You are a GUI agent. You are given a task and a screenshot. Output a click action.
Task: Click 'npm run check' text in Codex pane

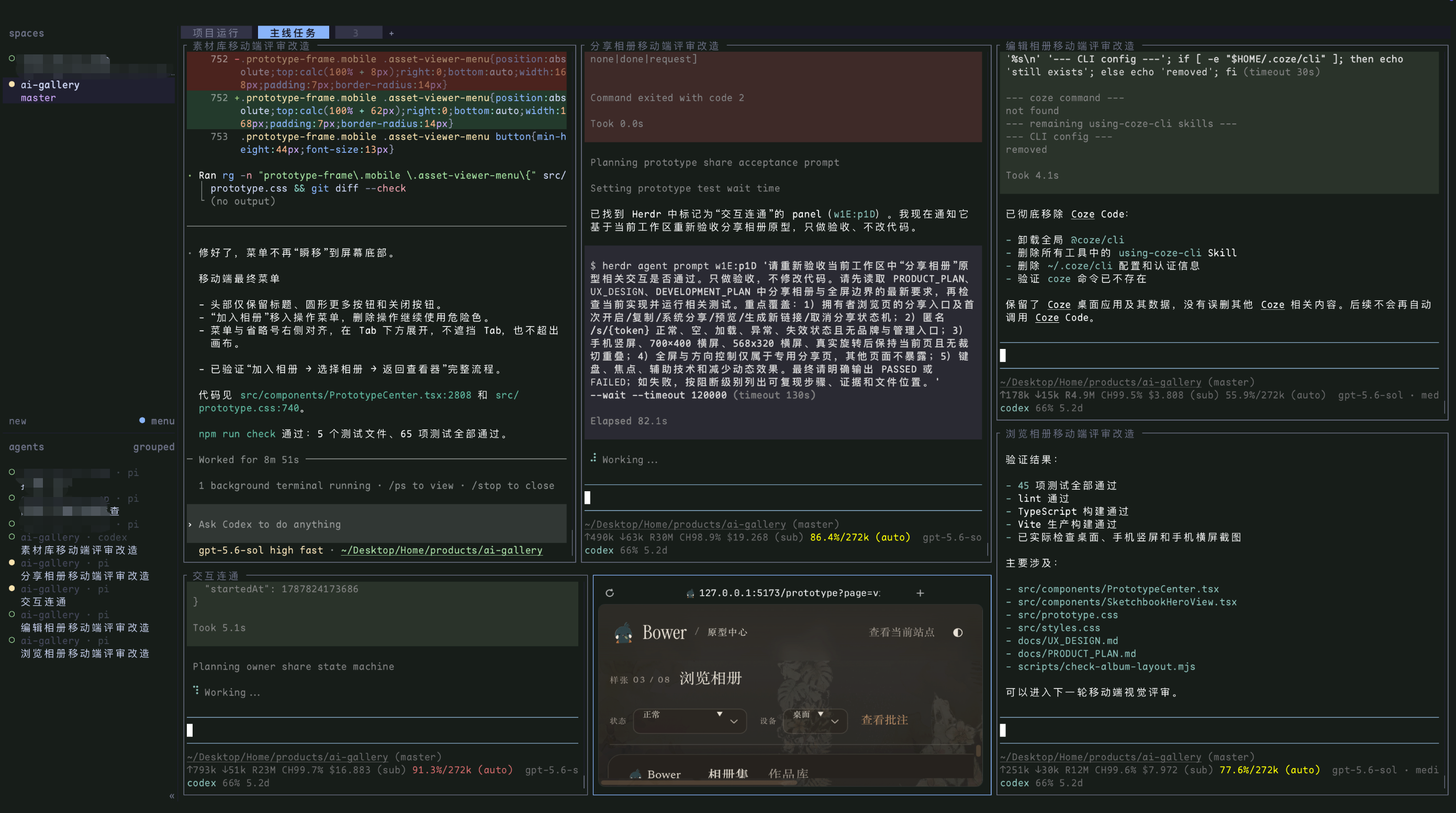tap(237, 434)
